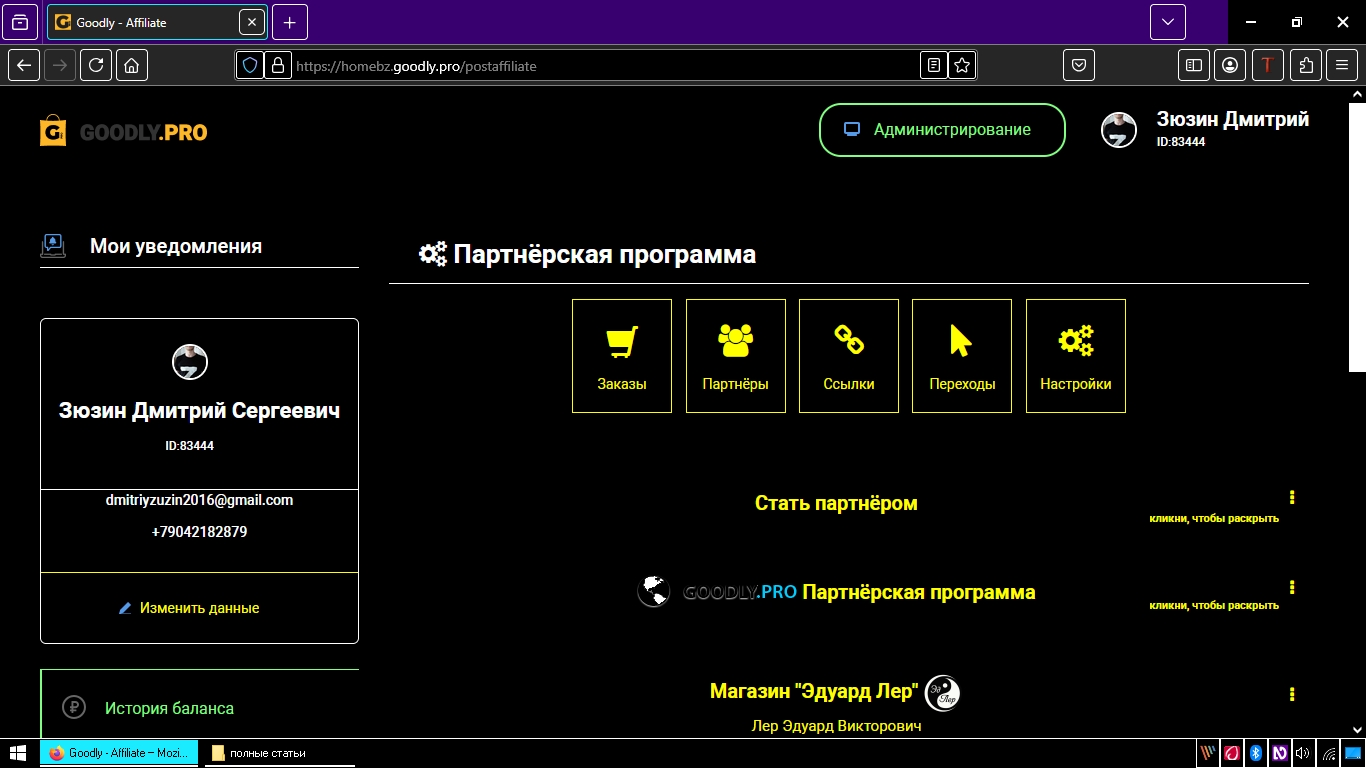The image size is (1366, 768).
Task: Click the ruble icon next to История баланса
Action: 73,707
